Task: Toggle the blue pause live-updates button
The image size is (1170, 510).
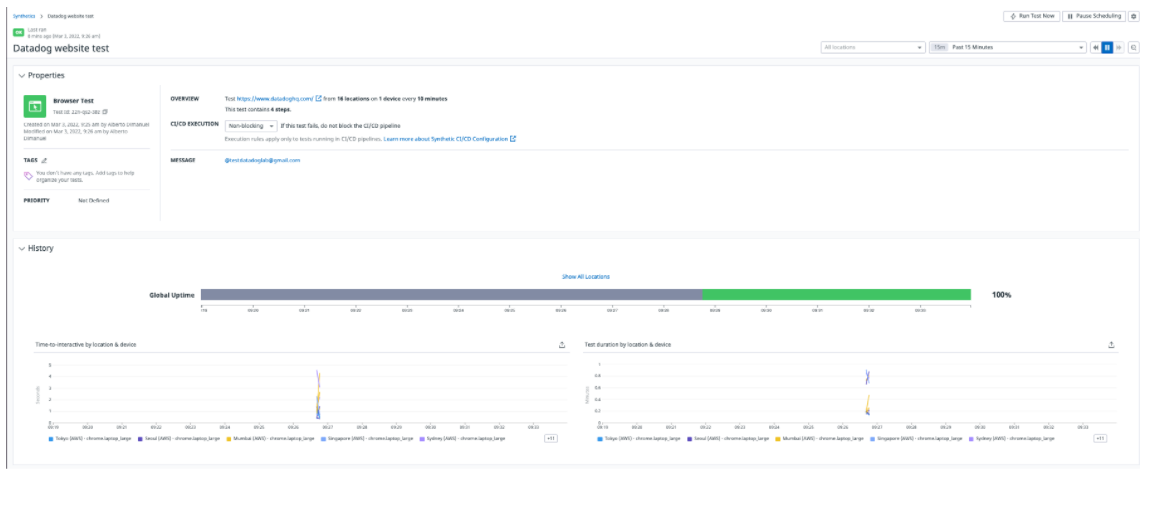Action: [1107, 47]
